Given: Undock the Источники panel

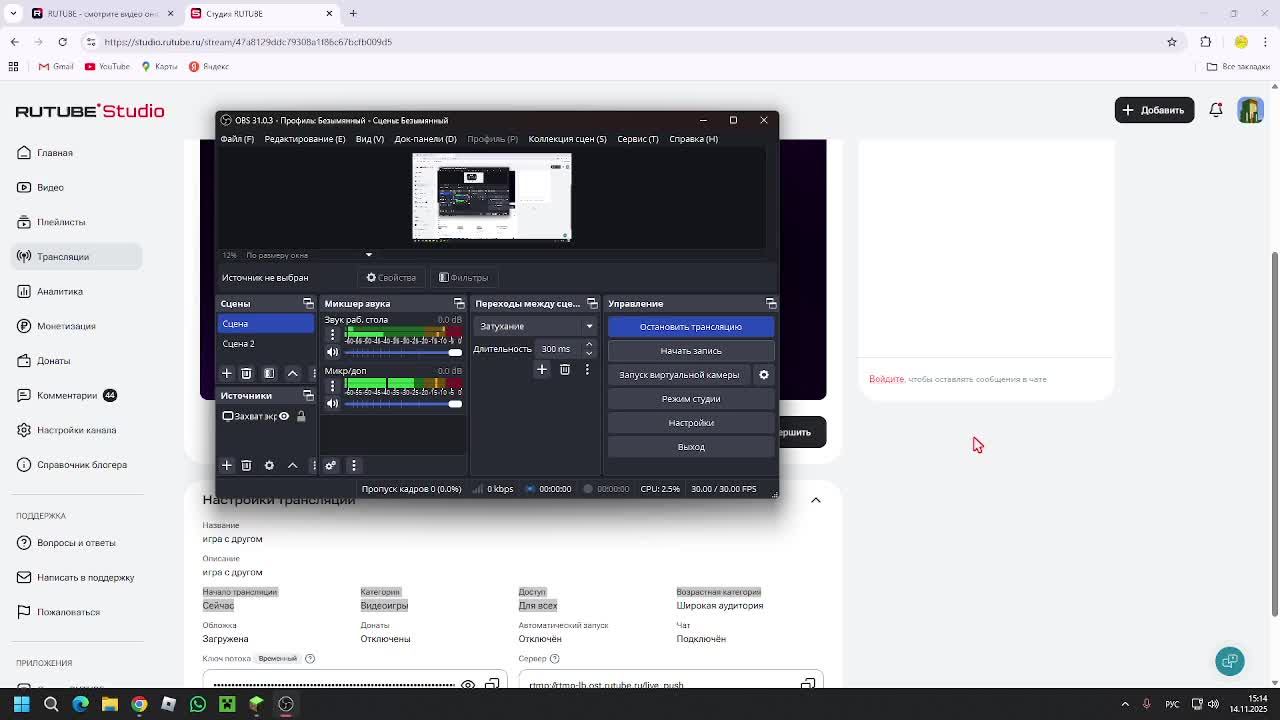Looking at the screenshot, I should coord(308,395).
